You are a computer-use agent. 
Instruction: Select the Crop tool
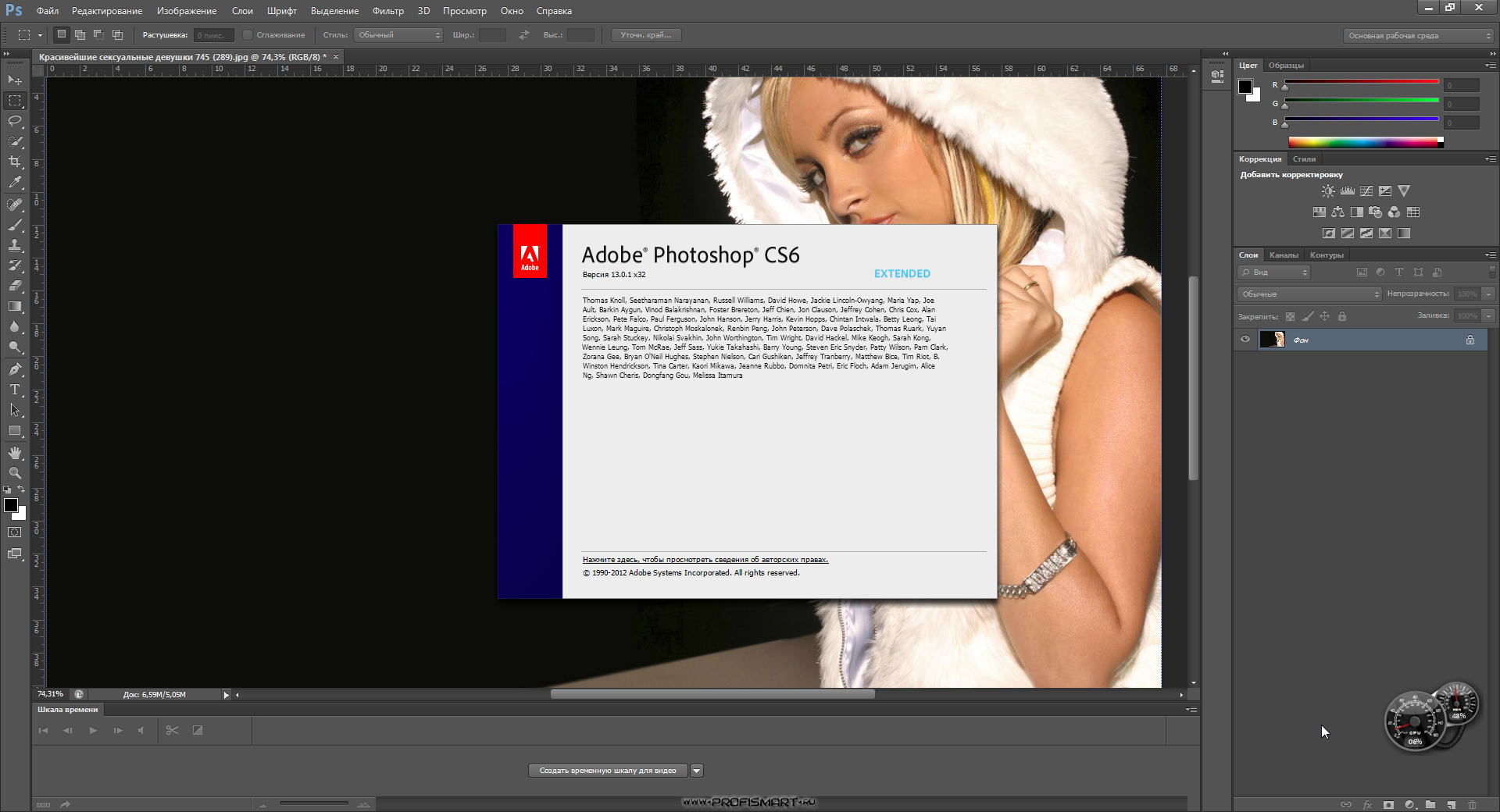[15, 162]
